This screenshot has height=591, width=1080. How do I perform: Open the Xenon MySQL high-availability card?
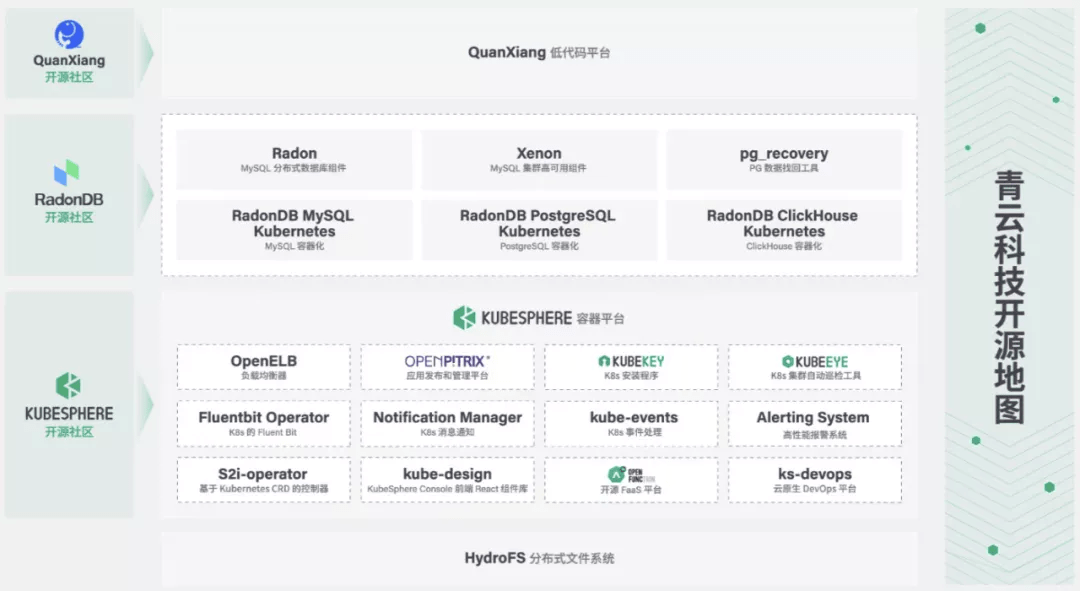click(539, 160)
